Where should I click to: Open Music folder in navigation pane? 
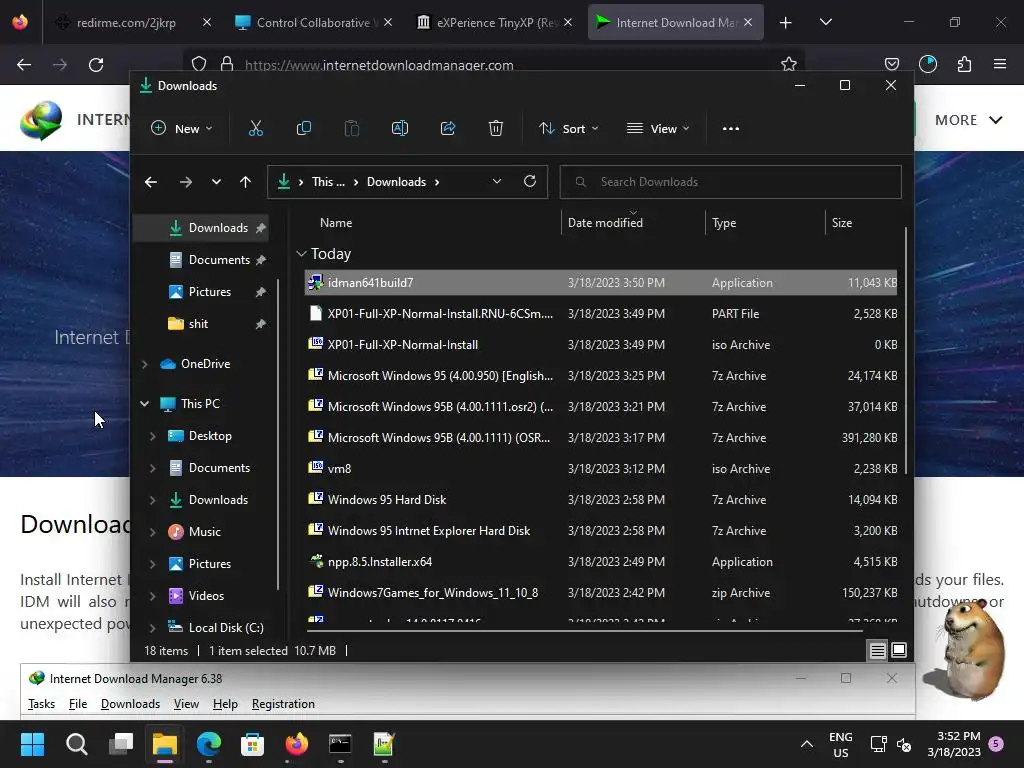[x=204, y=532]
